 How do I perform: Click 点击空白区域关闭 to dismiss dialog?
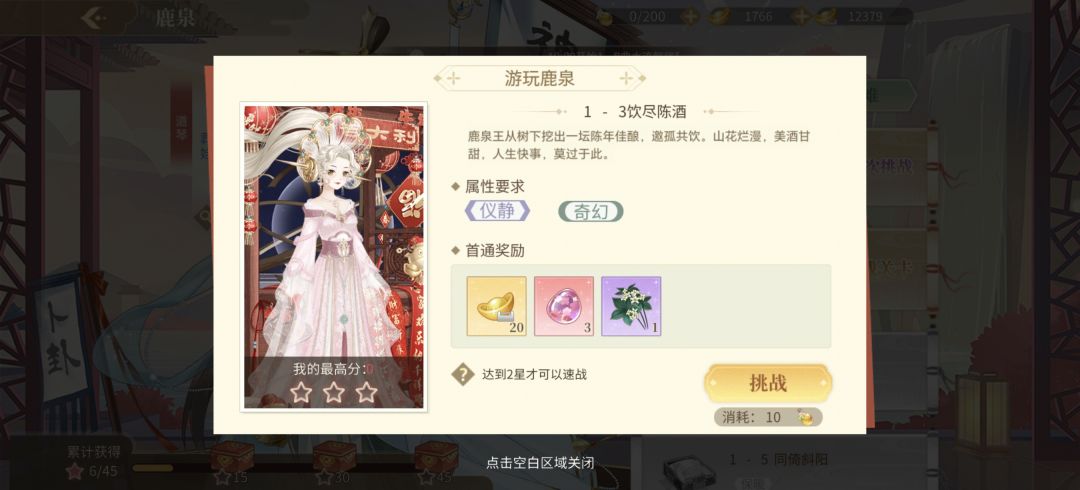click(x=539, y=463)
